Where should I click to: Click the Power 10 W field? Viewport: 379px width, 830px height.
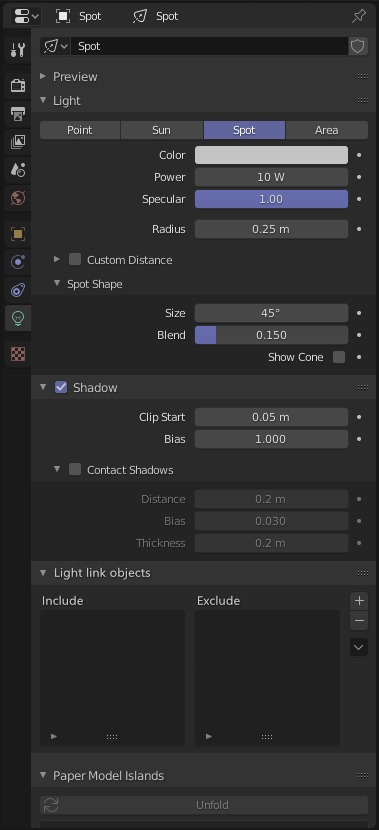[271, 177]
